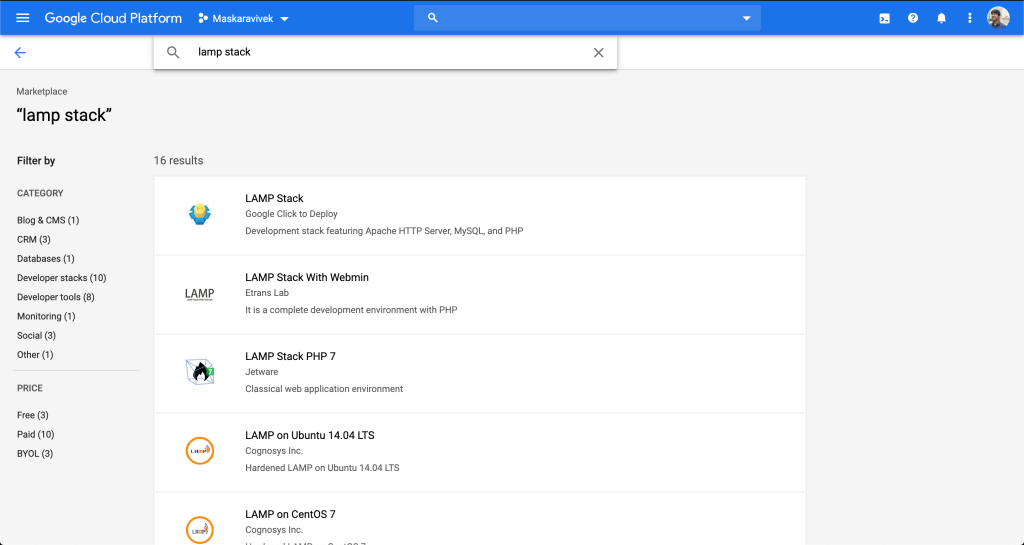
Task: Filter by Paid (10) price
Action: (x=35, y=434)
